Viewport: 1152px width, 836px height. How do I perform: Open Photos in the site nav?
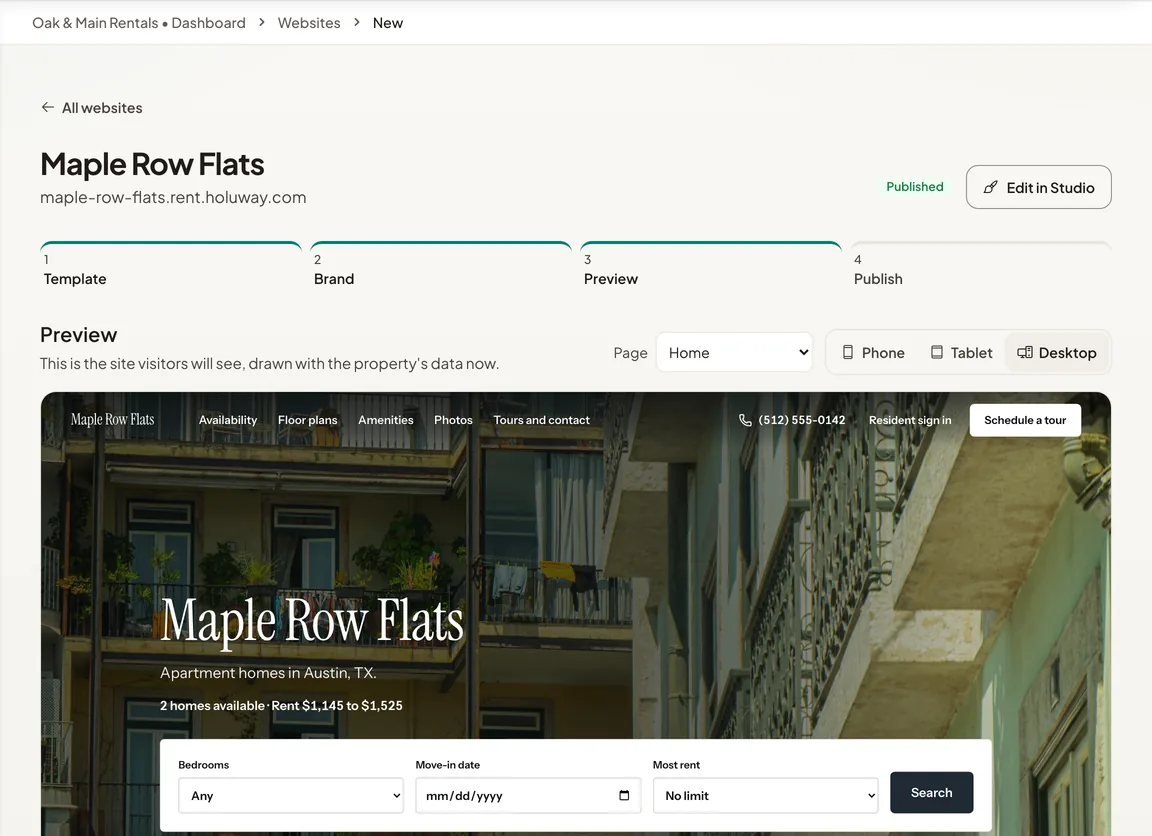[453, 420]
